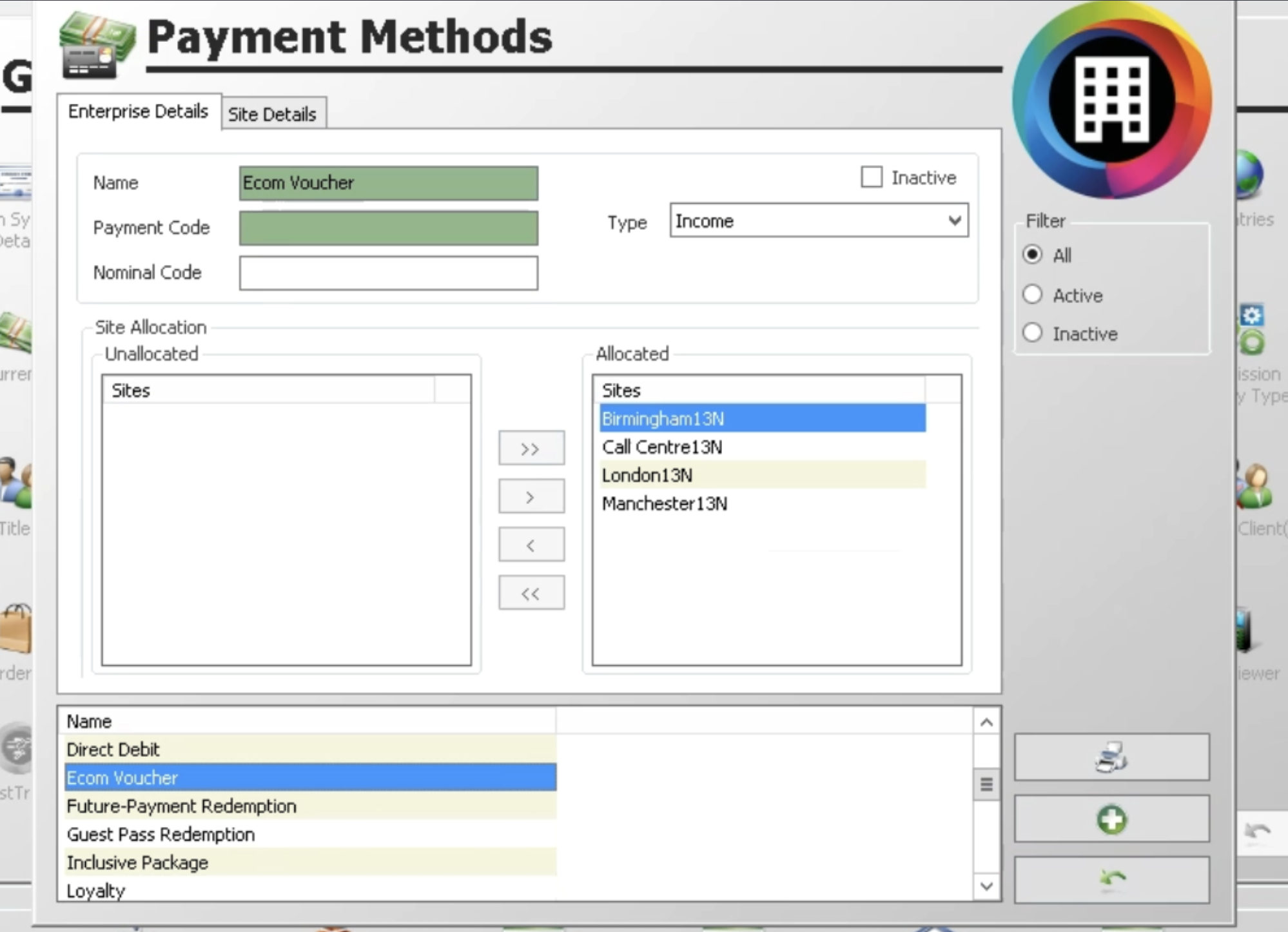Select Future-Payment Redemption in the list
1288x932 pixels.
tap(181, 806)
